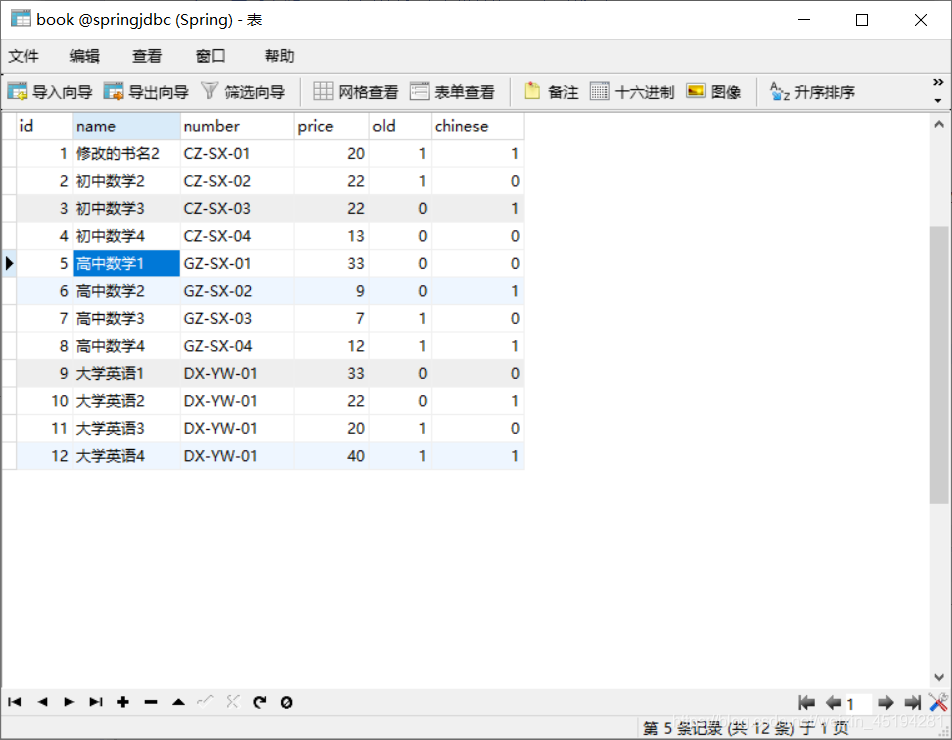Open the 编辑 menu
The image size is (952, 740).
tap(84, 56)
